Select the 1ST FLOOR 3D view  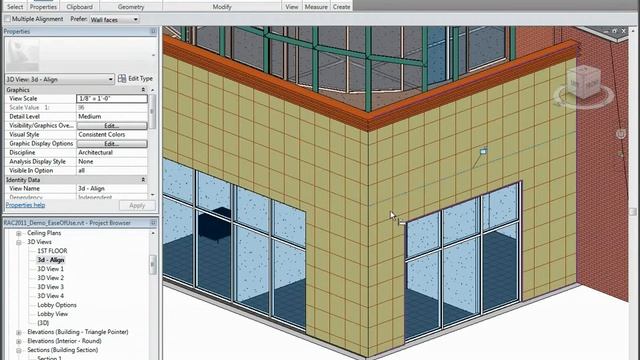52,251
